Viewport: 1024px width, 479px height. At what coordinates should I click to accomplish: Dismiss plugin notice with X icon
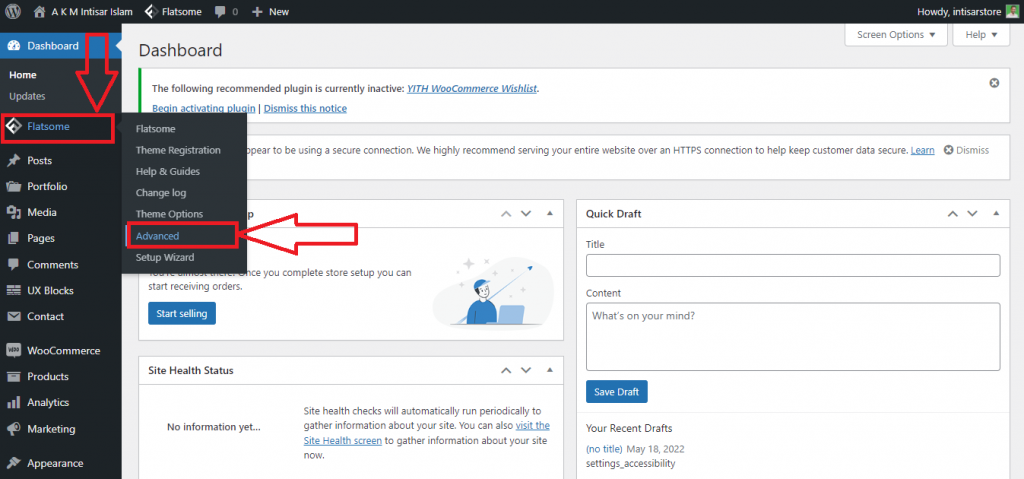(x=994, y=83)
